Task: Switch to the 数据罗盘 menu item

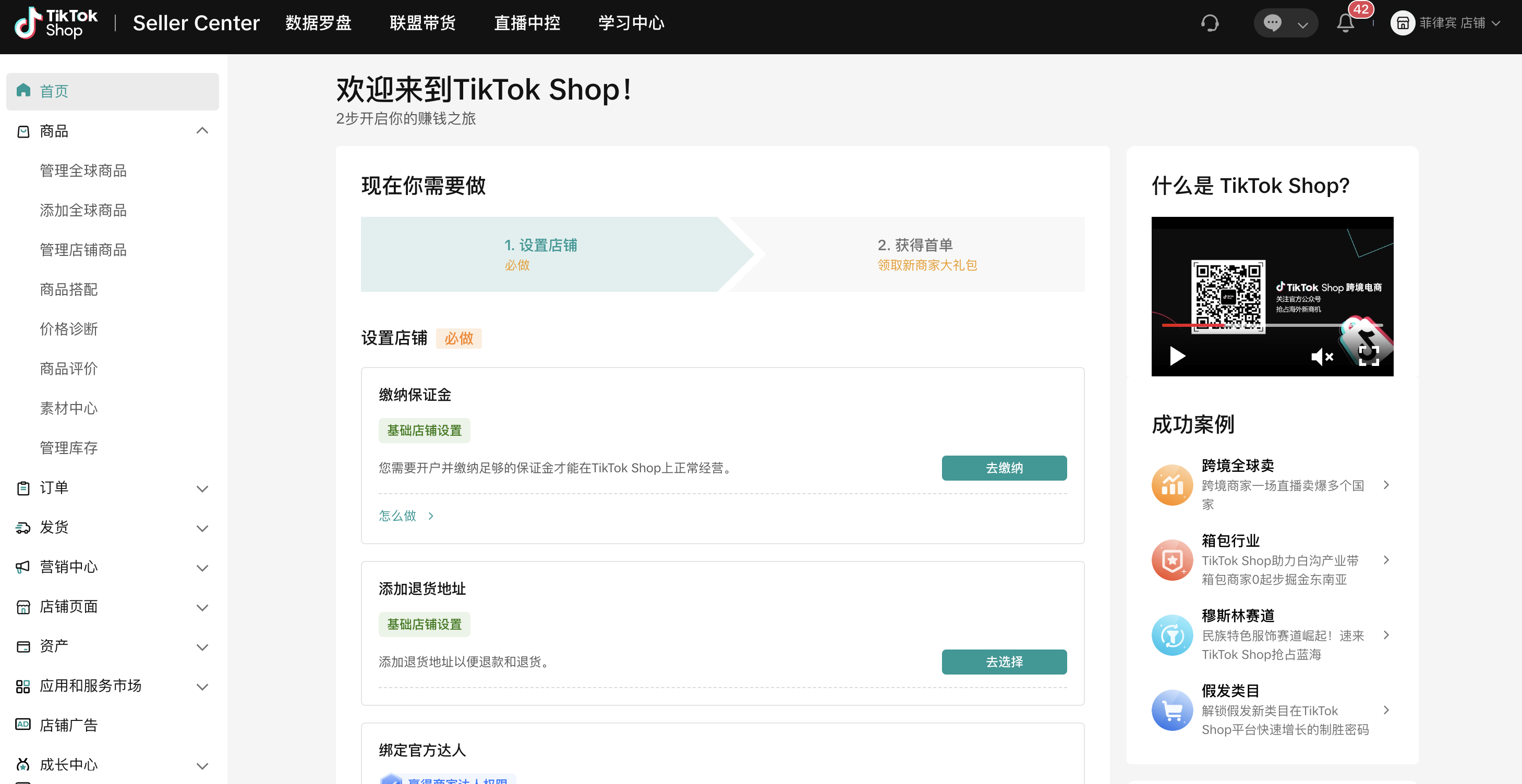Action: 318,22
